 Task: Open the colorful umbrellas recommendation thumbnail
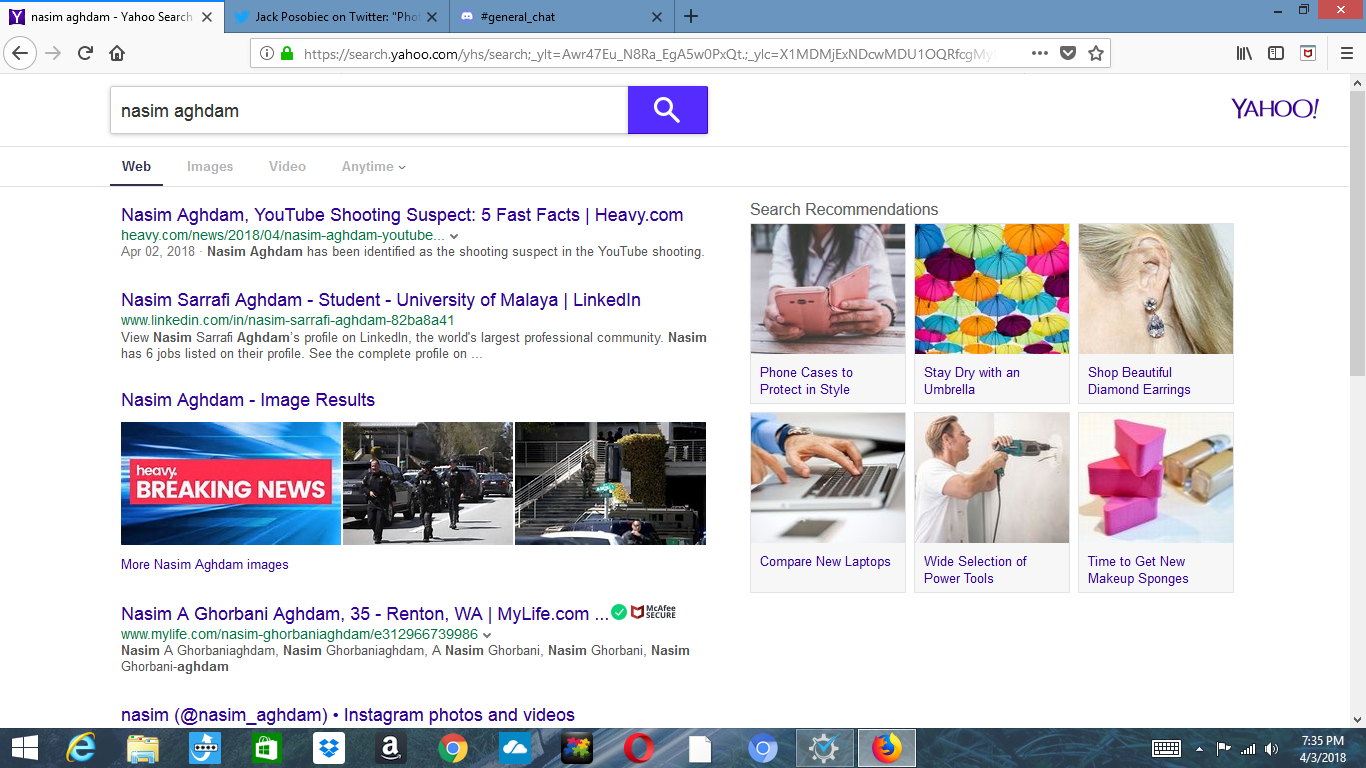(991, 288)
